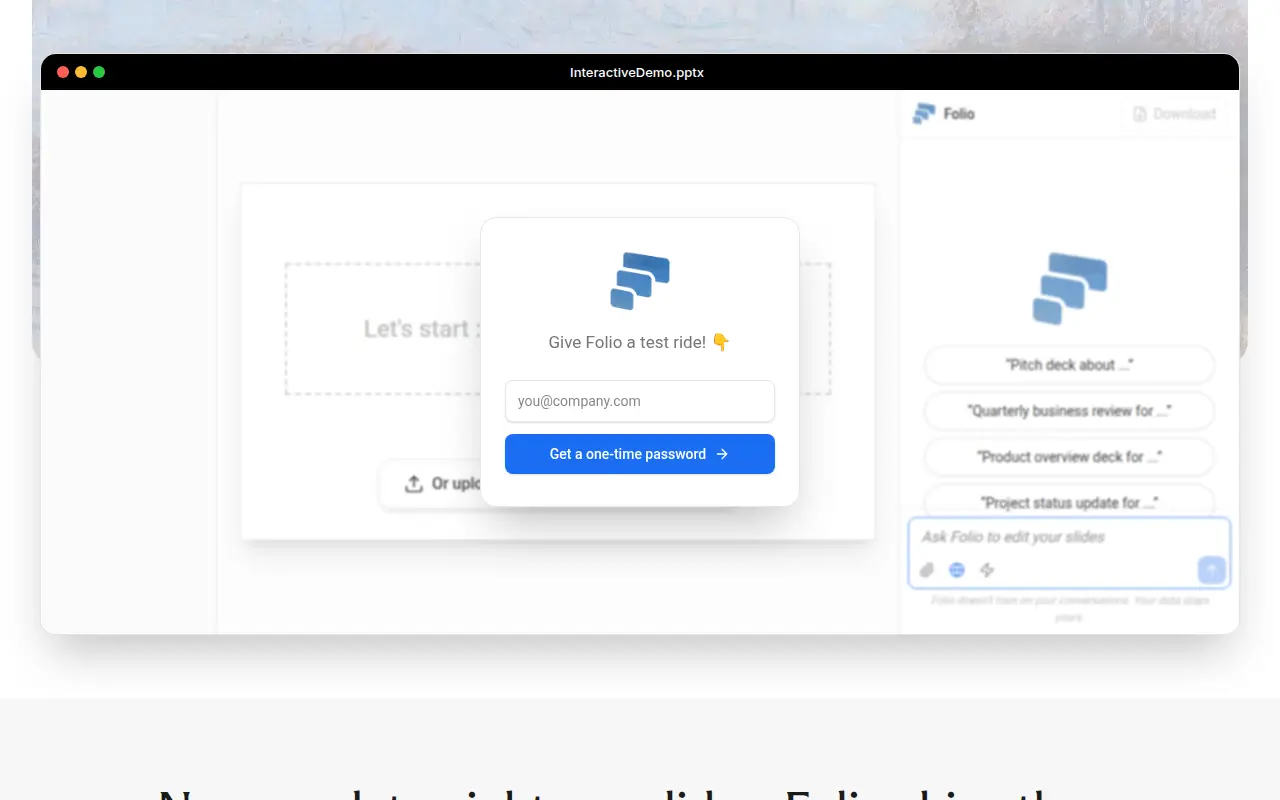Viewport: 1280px width, 800px height.
Task: Click the Folio logo in the sign-in dialog
Action: tap(640, 281)
